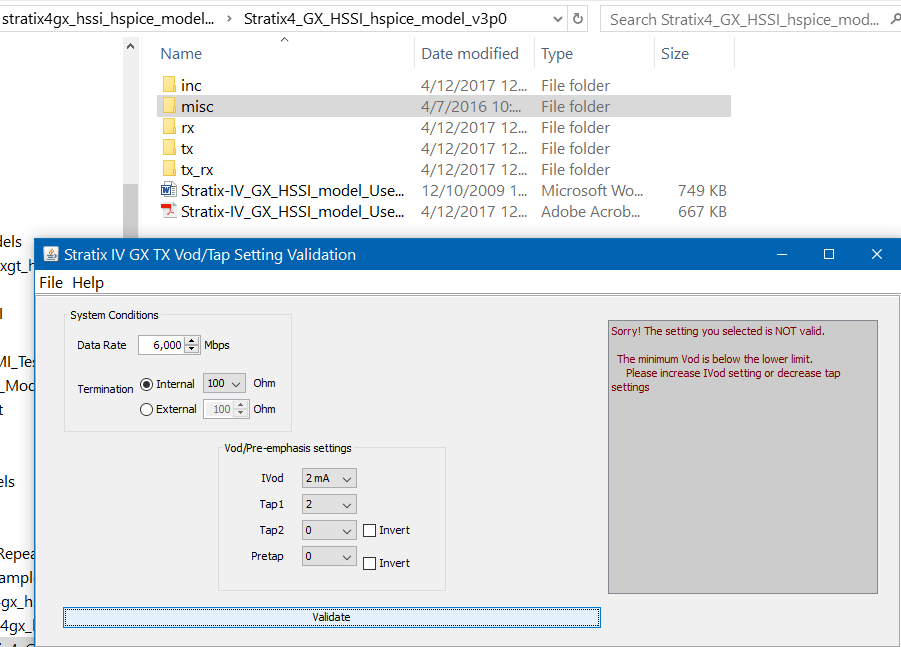Select the tx_rx folder icon

click(x=169, y=170)
